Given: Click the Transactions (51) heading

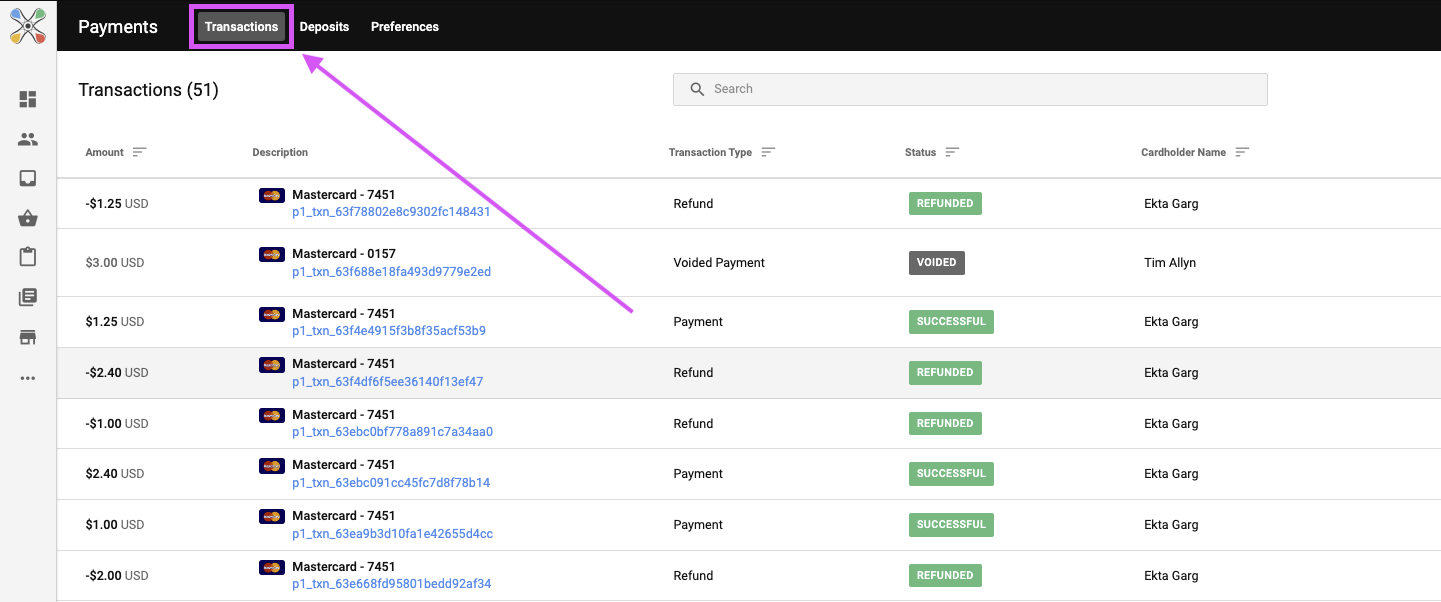Looking at the screenshot, I should (x=148, y=90).
